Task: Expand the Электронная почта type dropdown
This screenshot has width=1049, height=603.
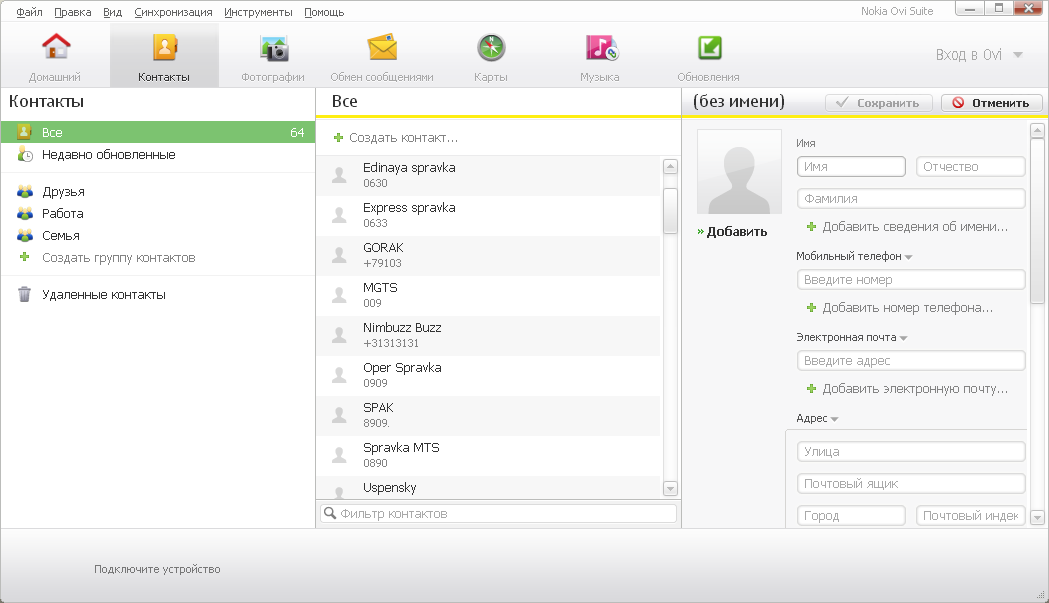Action: tap(904, 338)
